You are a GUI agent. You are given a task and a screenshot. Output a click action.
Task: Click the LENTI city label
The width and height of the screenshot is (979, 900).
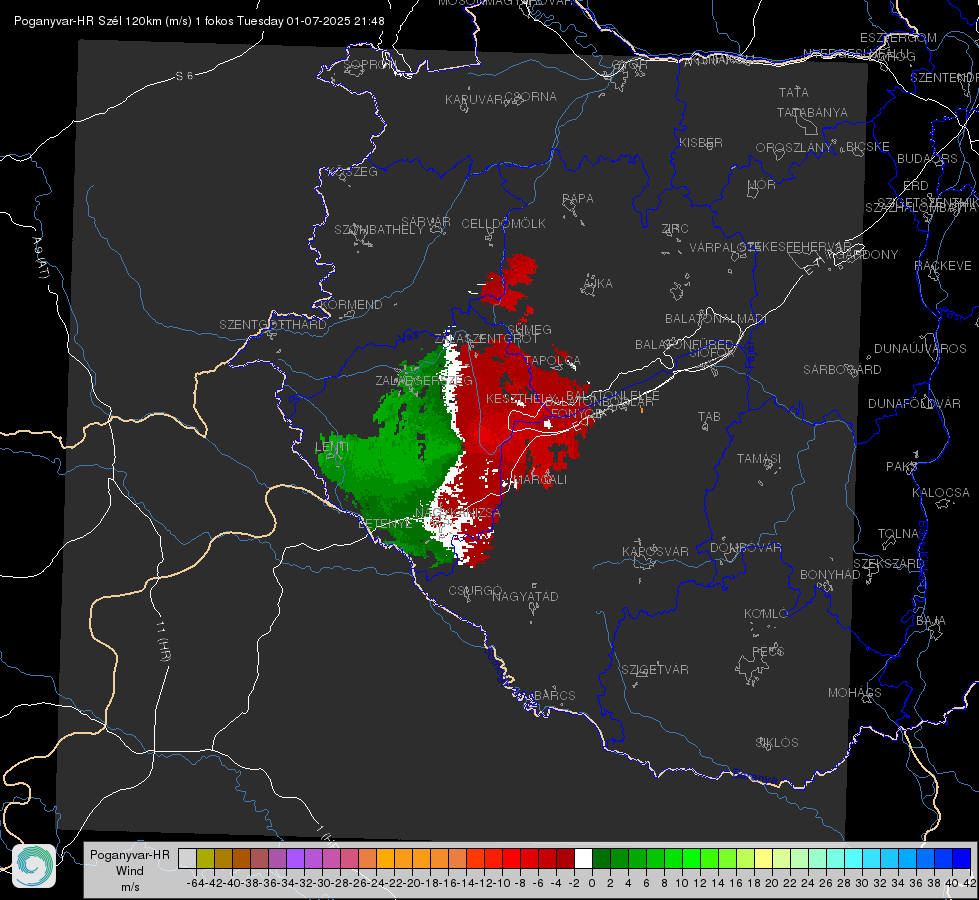(332, 447)
